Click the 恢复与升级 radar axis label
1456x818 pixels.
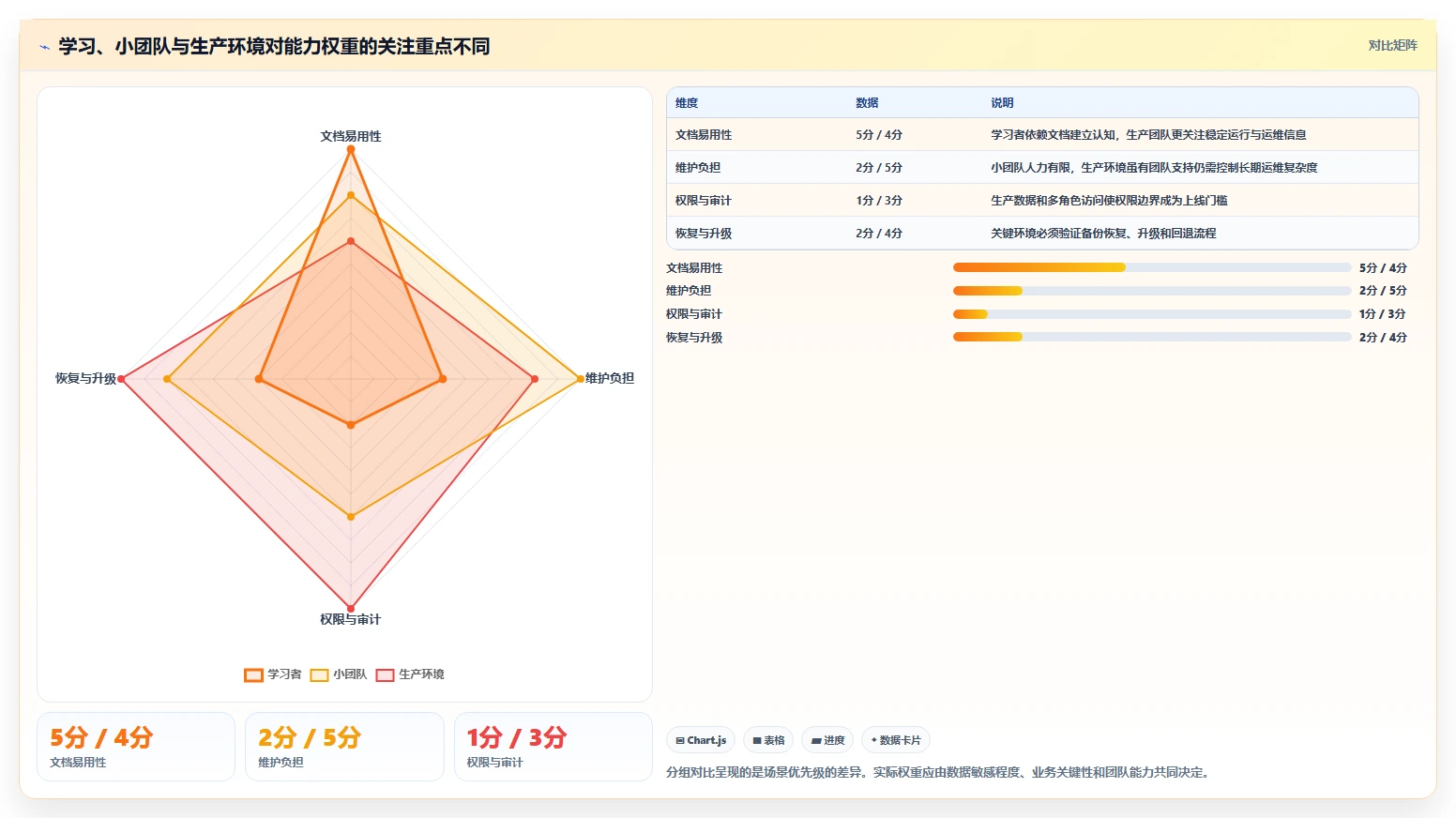85,379
